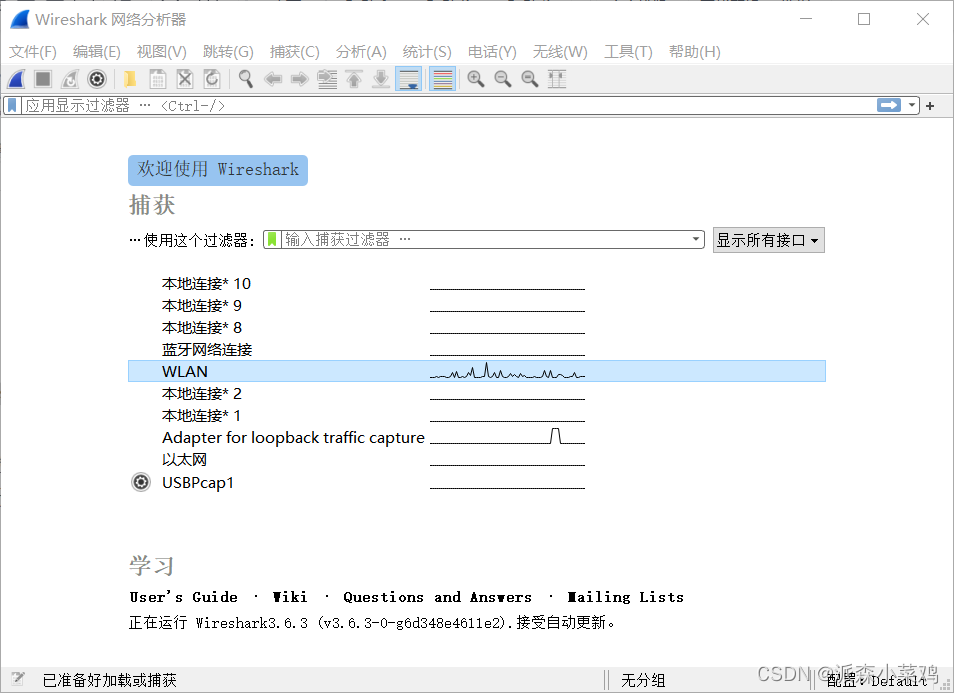Find a packet magnifier icon
The width and height of the screenshot is (954, 693).
click(246, 79)
